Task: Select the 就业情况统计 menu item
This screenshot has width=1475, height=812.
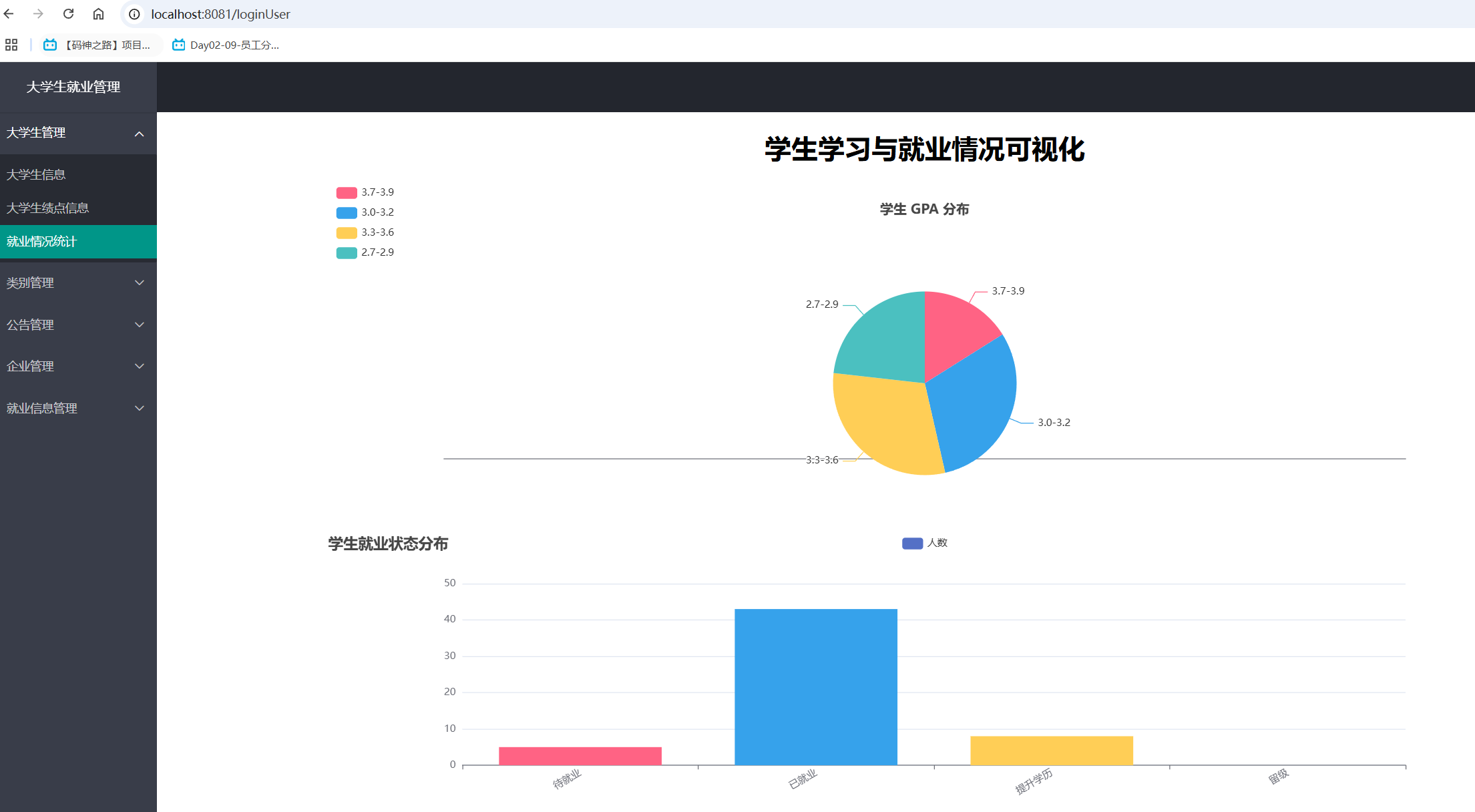Action: pyautogui.click(x=42, y=241)
